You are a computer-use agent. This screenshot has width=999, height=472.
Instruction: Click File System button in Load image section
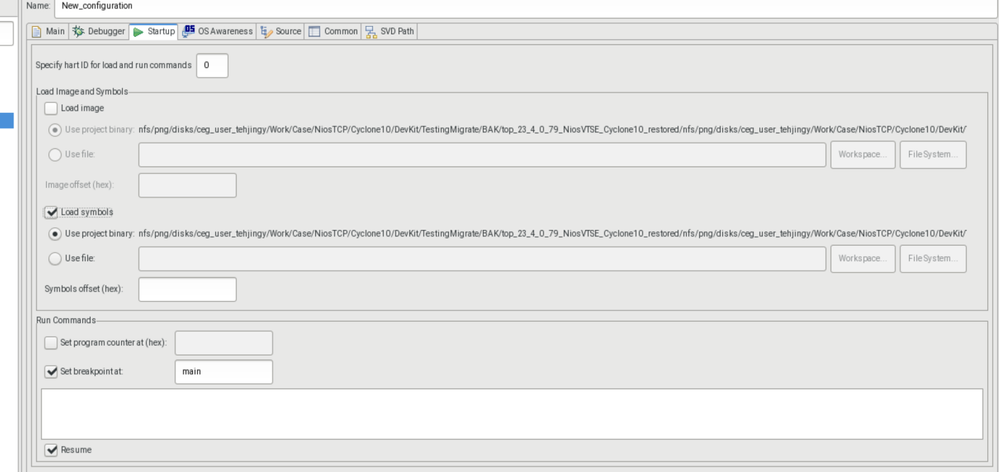[933, 155]
